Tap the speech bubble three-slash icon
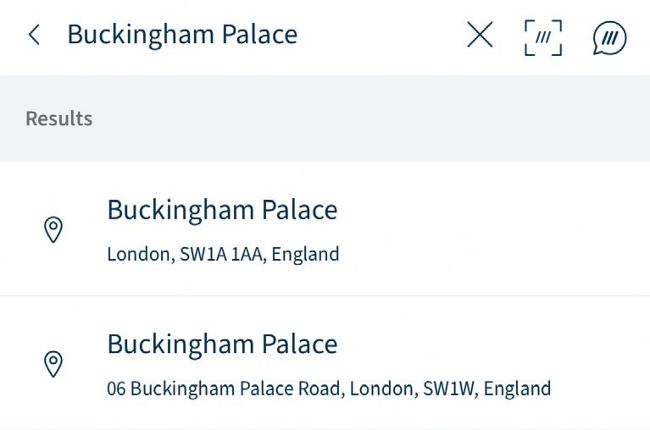 pyautogui.click(x=609, y=37)
